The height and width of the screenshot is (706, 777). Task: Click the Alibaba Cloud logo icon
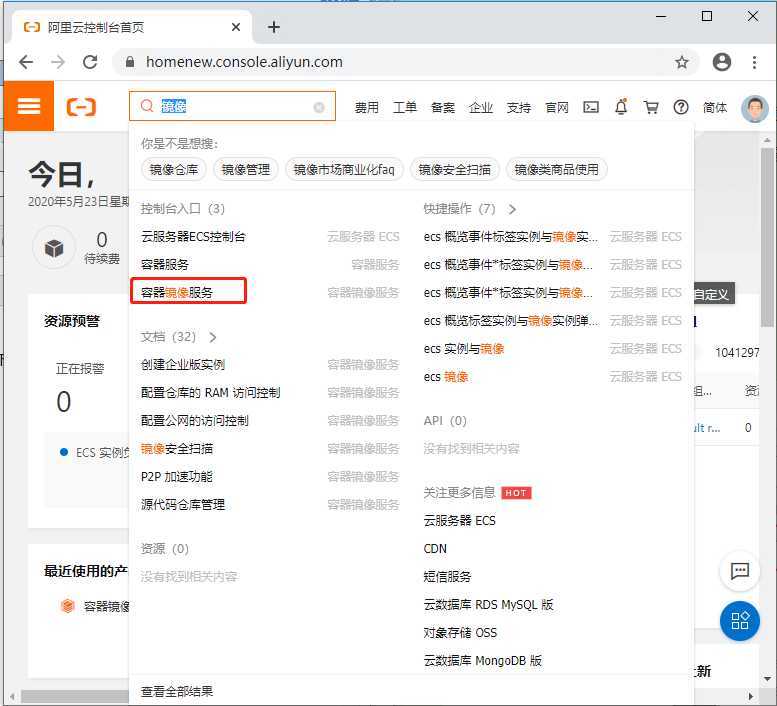[x=81, y=107]
